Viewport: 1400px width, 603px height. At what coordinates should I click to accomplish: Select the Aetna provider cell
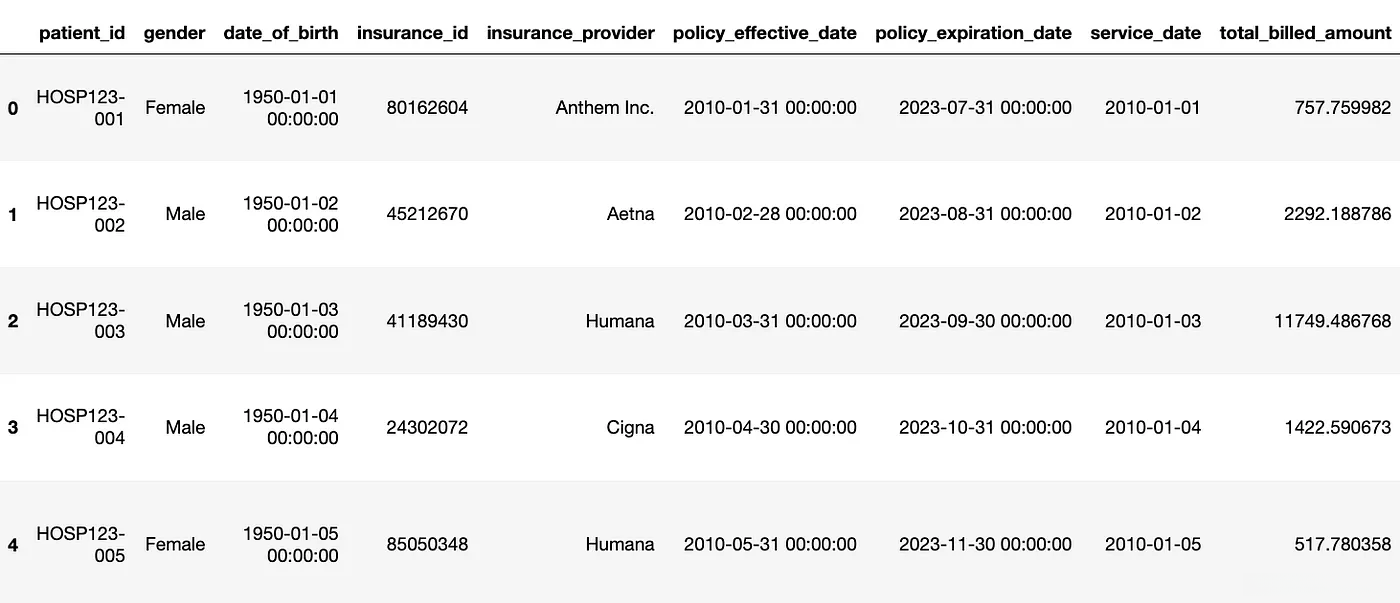click(x=630, y=214)
